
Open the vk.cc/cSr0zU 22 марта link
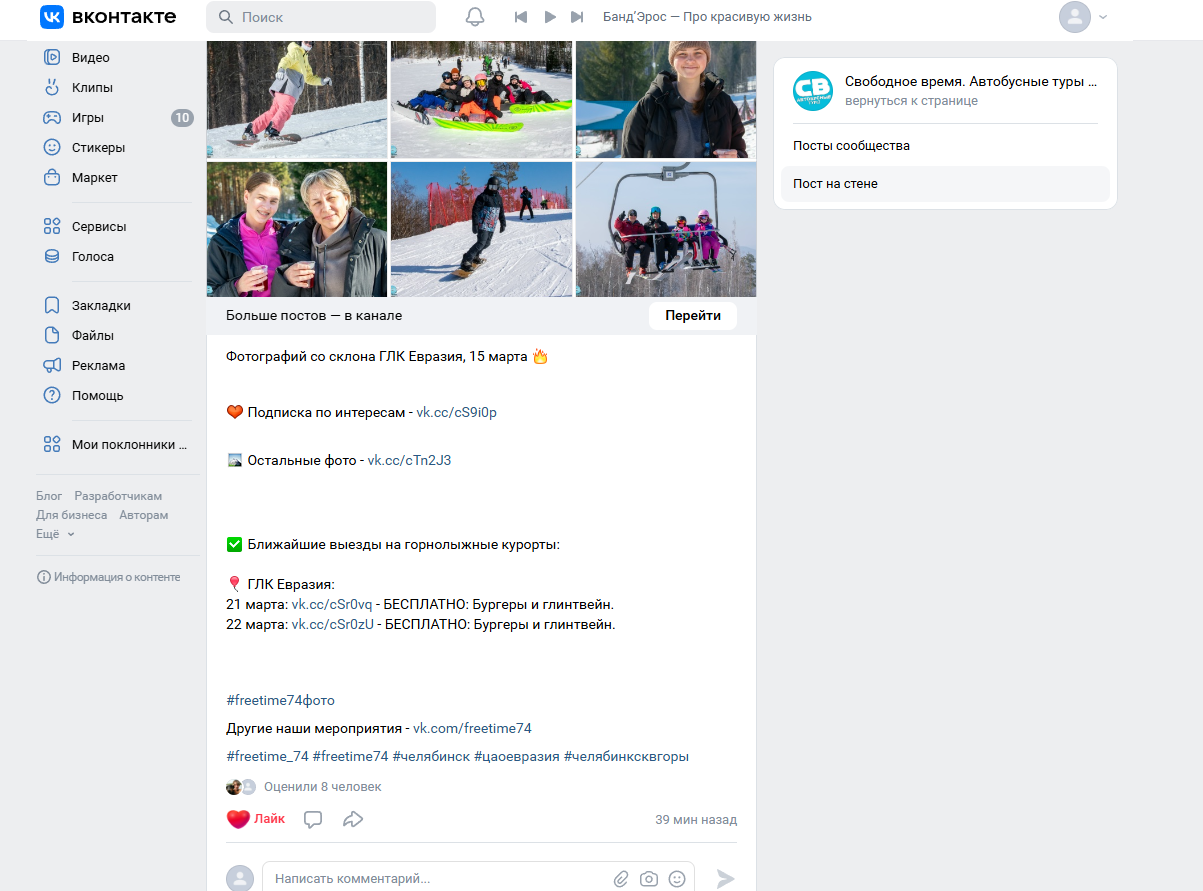[333, 624]
